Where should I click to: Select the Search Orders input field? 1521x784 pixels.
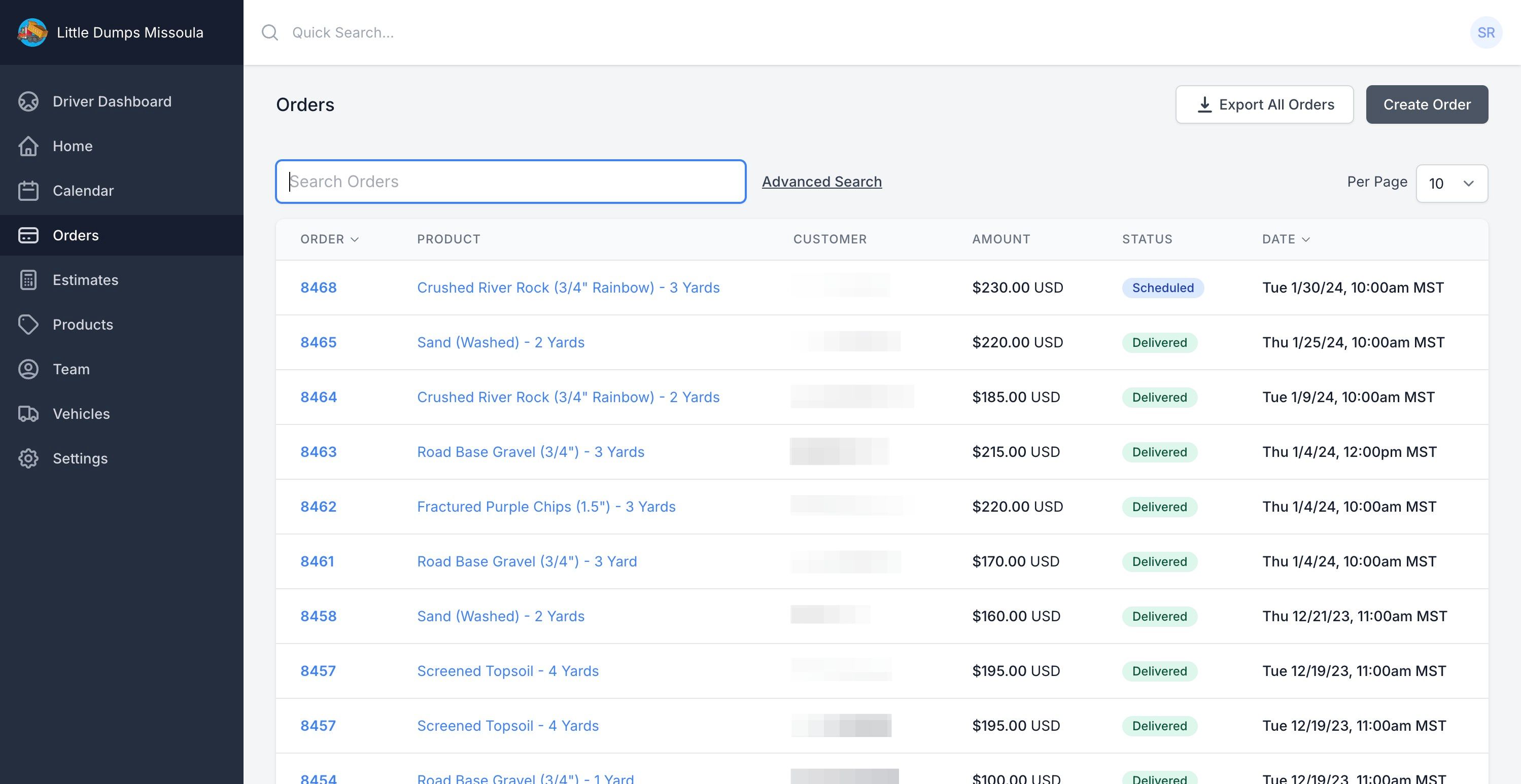[511, 181]
